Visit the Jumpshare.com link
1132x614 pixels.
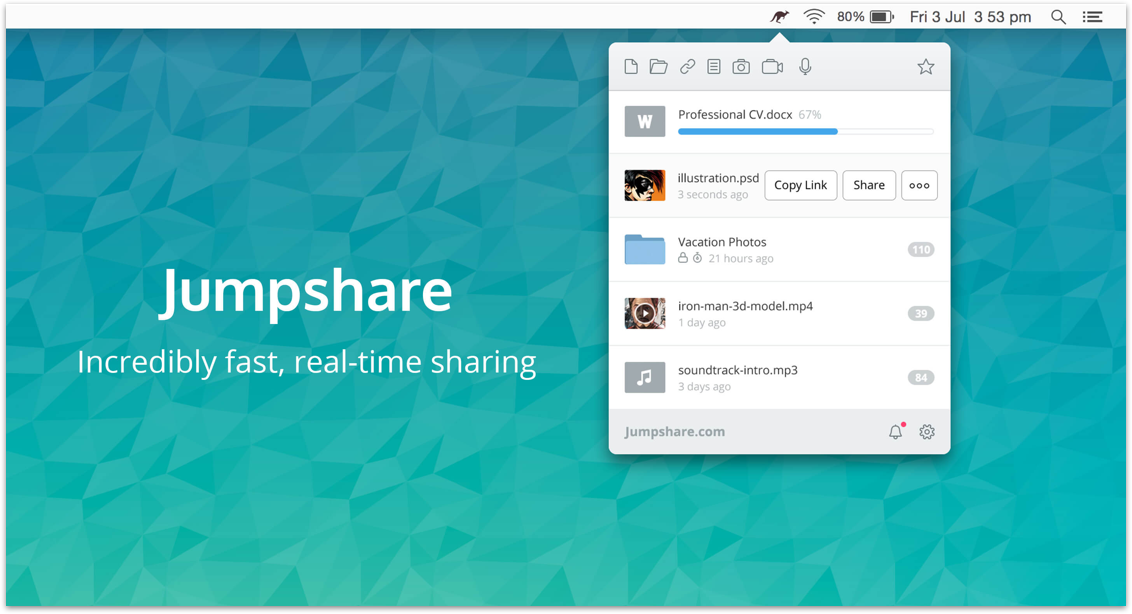pos(675,432)
